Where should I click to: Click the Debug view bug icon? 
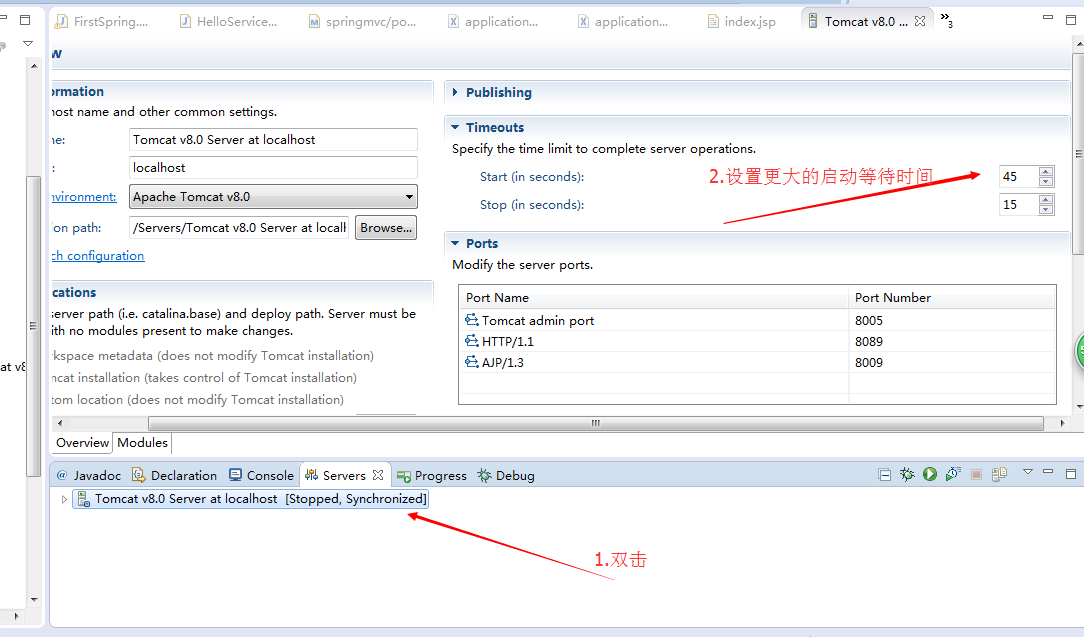(485, 475)
